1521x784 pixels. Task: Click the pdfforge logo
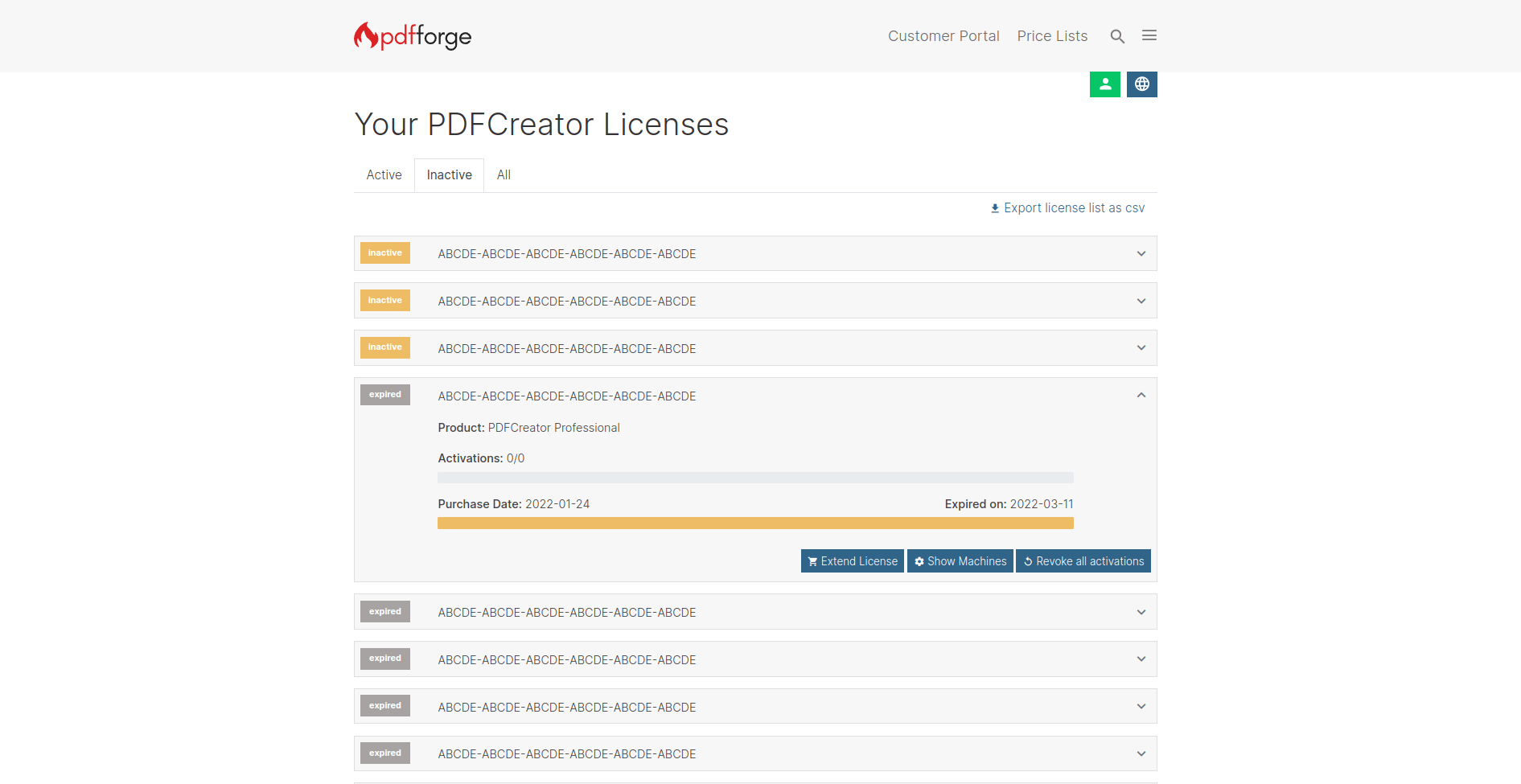pyautogui.click(x=413, y=36)
